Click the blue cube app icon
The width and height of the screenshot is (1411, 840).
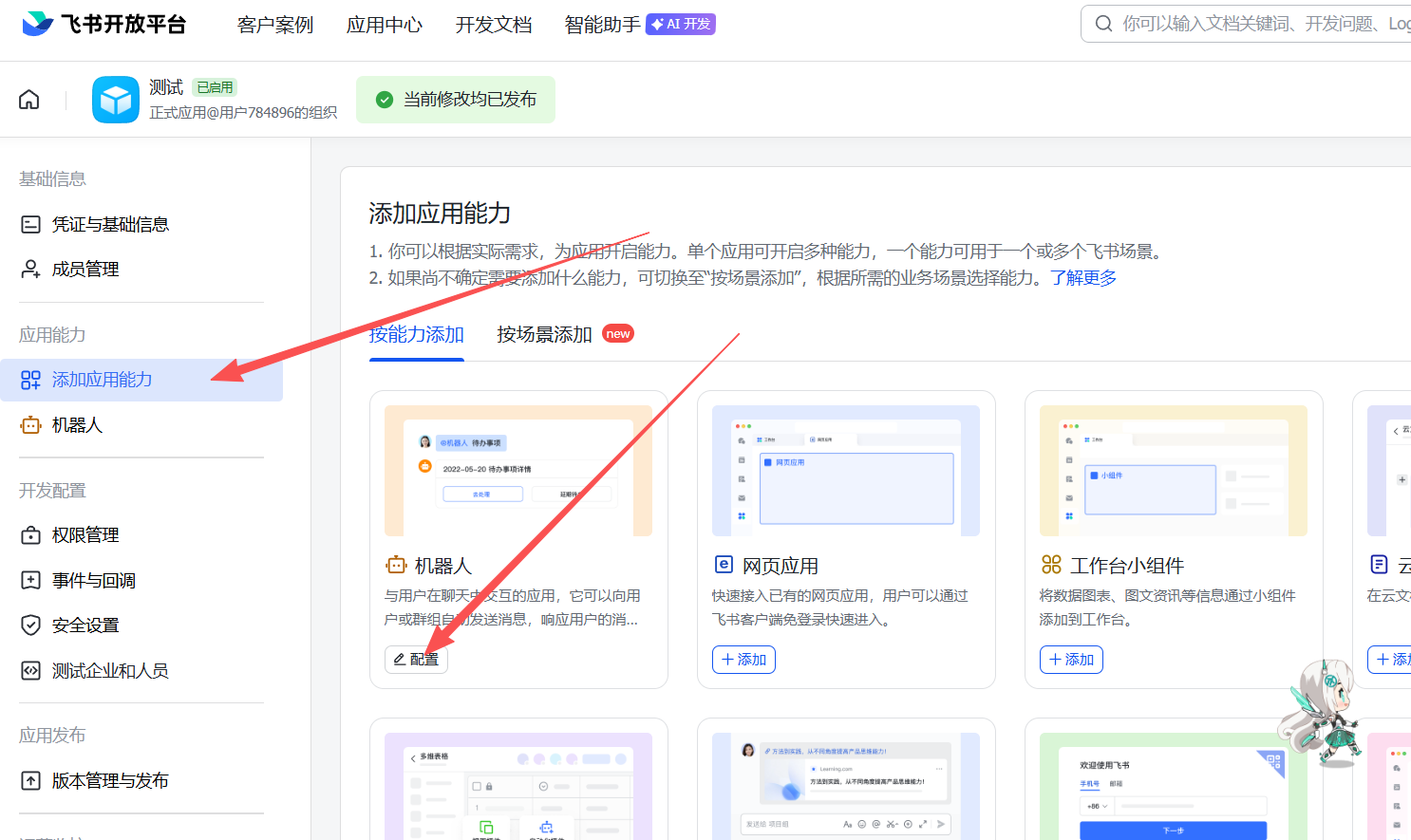[x=116, y=100]
